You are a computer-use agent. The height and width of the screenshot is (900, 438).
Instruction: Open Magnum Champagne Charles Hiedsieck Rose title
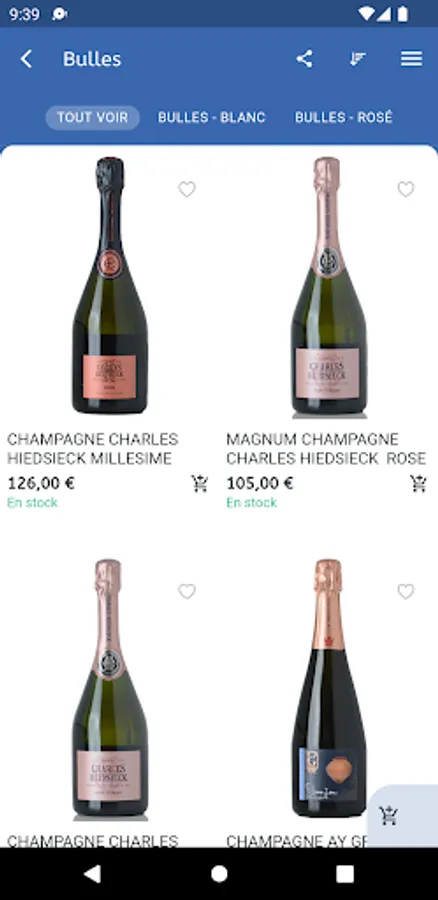pos(326,449)
